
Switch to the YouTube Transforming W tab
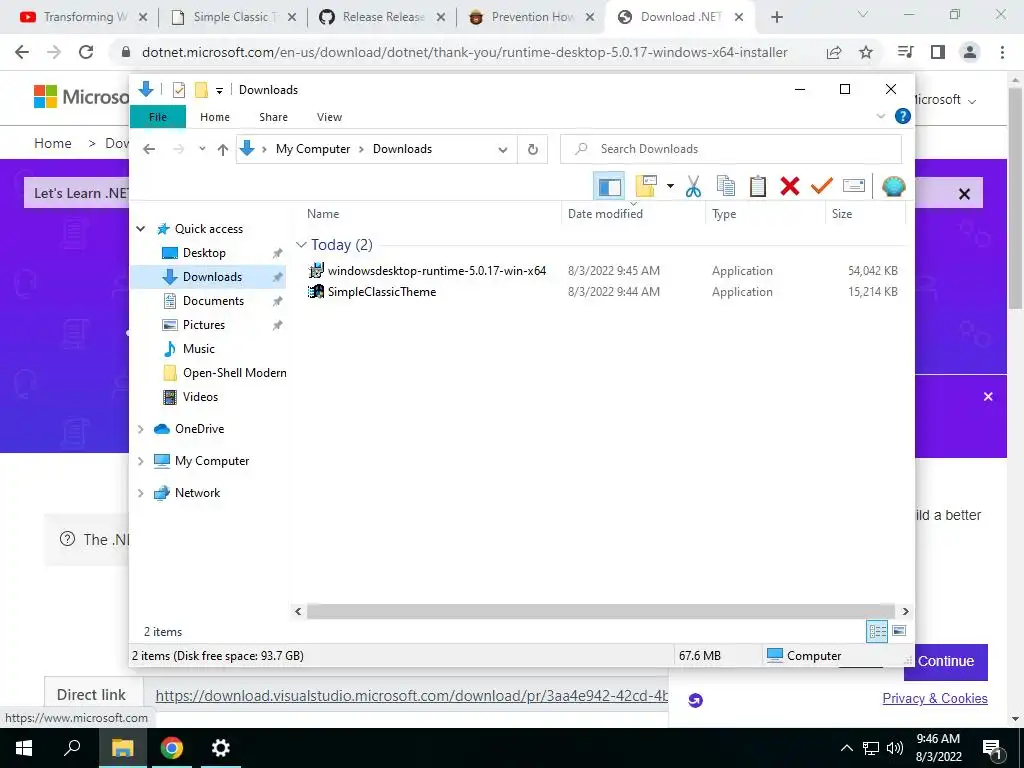point(83,17)
